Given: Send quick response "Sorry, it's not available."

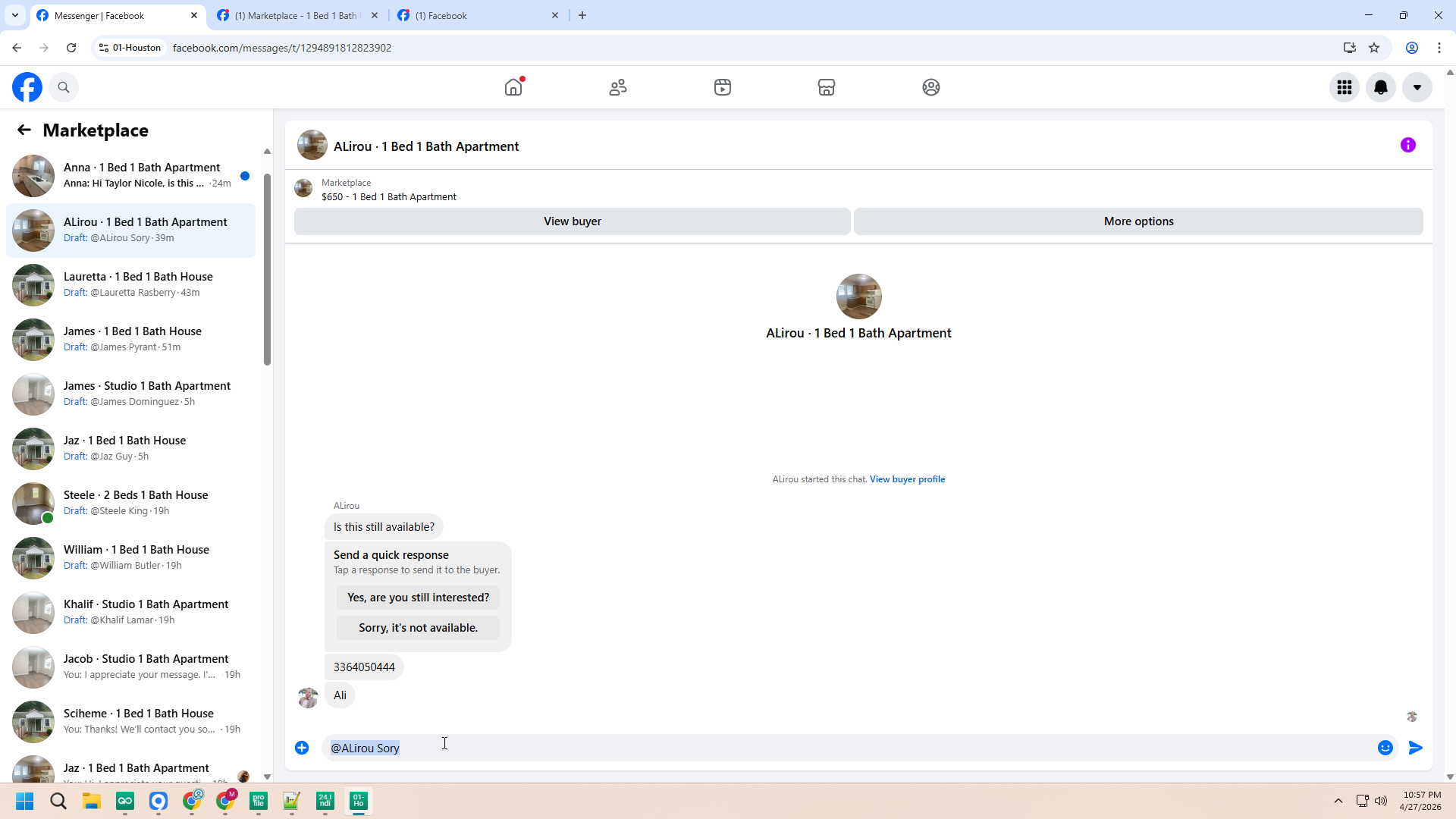Looking at the screenshot, I should (x=418, y=628).
